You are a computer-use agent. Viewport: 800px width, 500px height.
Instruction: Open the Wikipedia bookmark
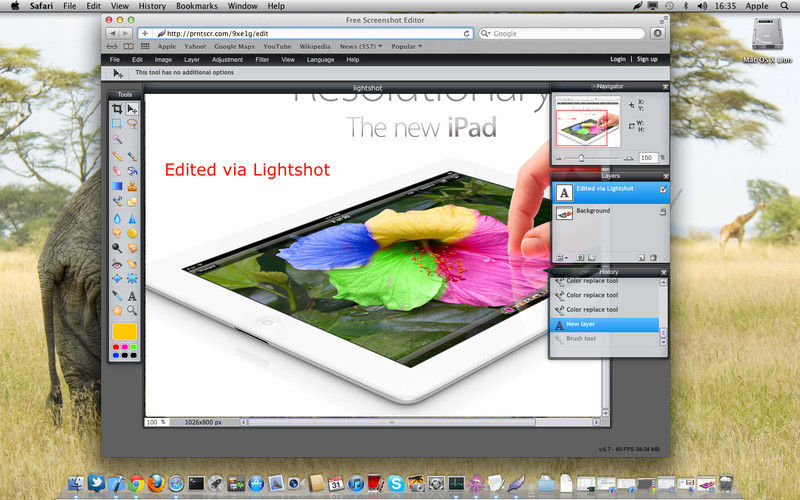(x=315, y=46)
